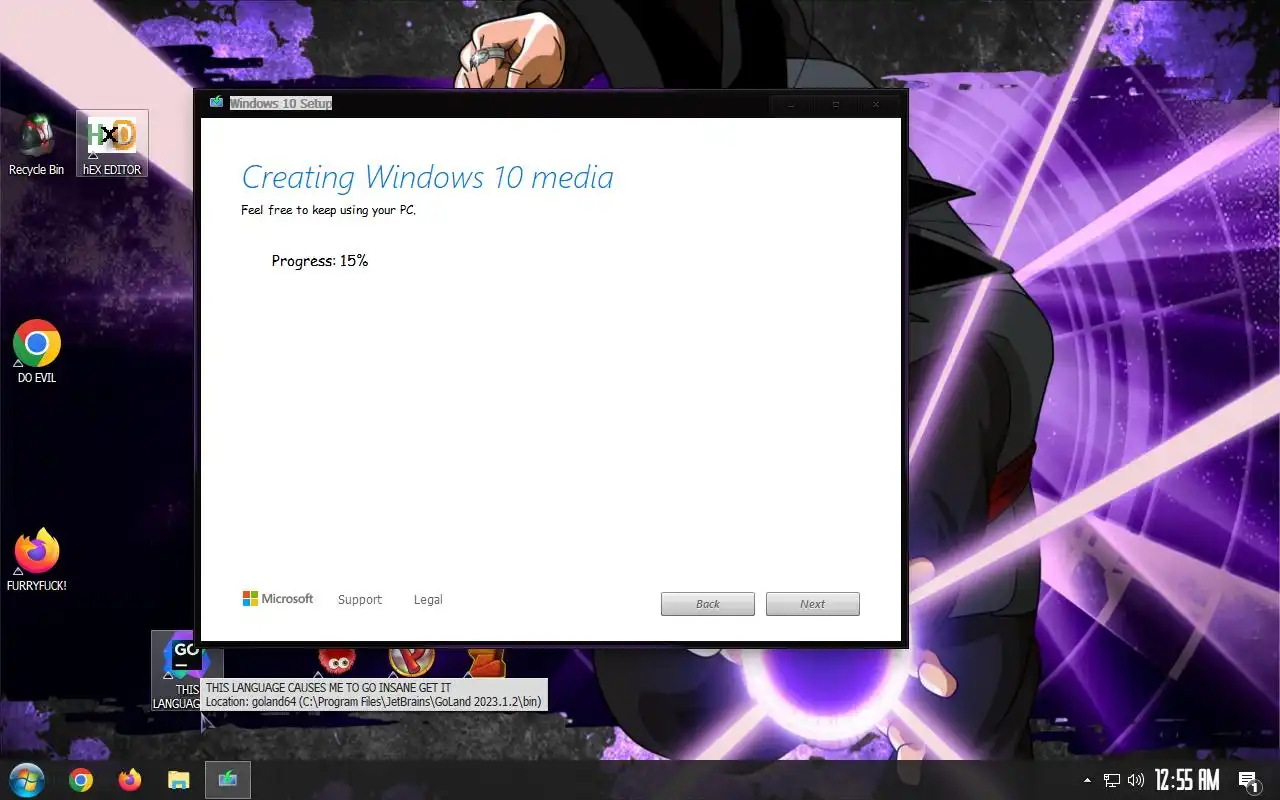Click the Next button

(813, 604)
